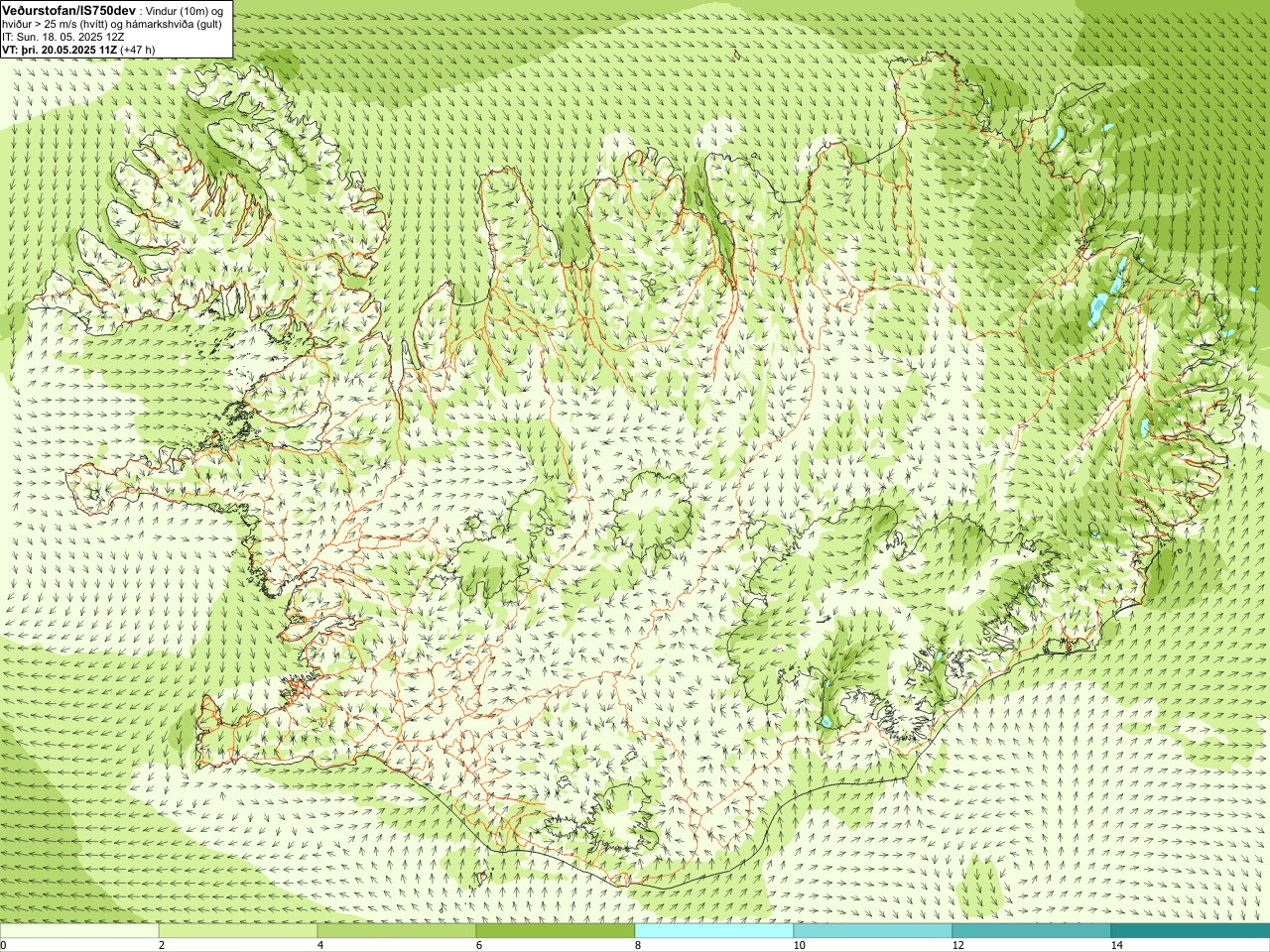Click the legend label "2"

[x=162, y=945]
